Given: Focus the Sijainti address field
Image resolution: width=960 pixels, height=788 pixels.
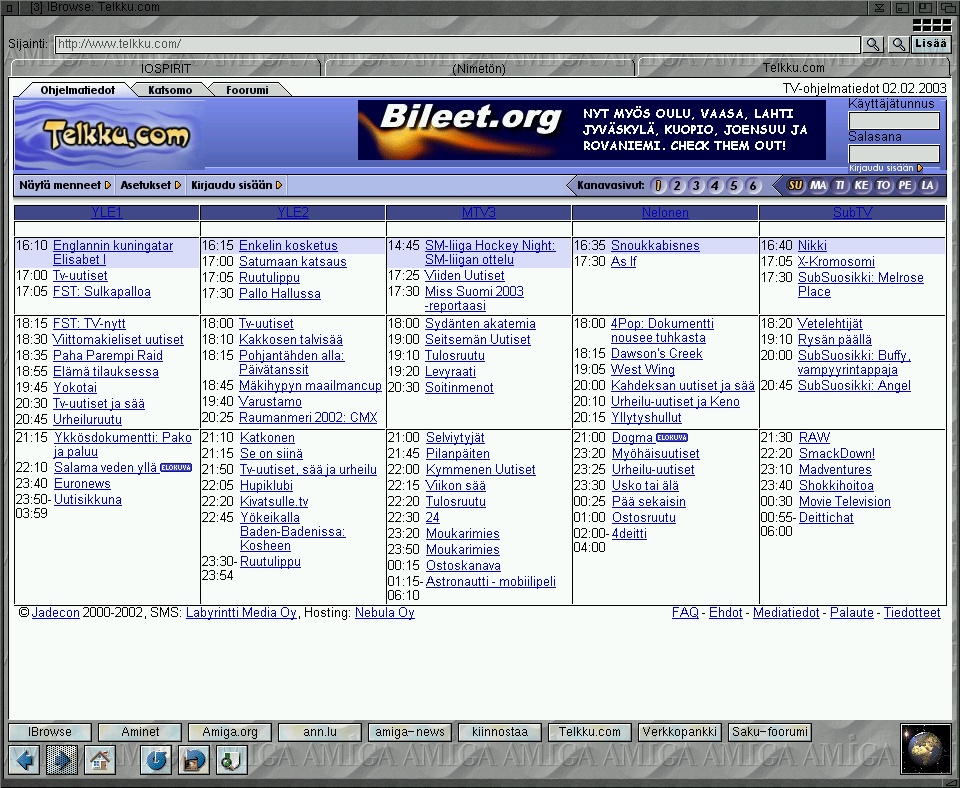Looking at the screenshot, I should 458,44.
